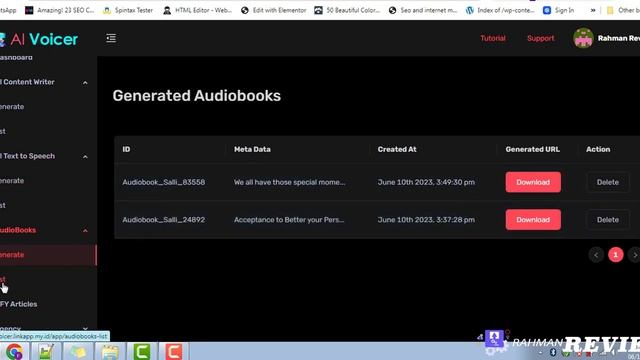
Task: Click the Audiobook_Salli_83558 ID cell
Action: tap(164, 182)
